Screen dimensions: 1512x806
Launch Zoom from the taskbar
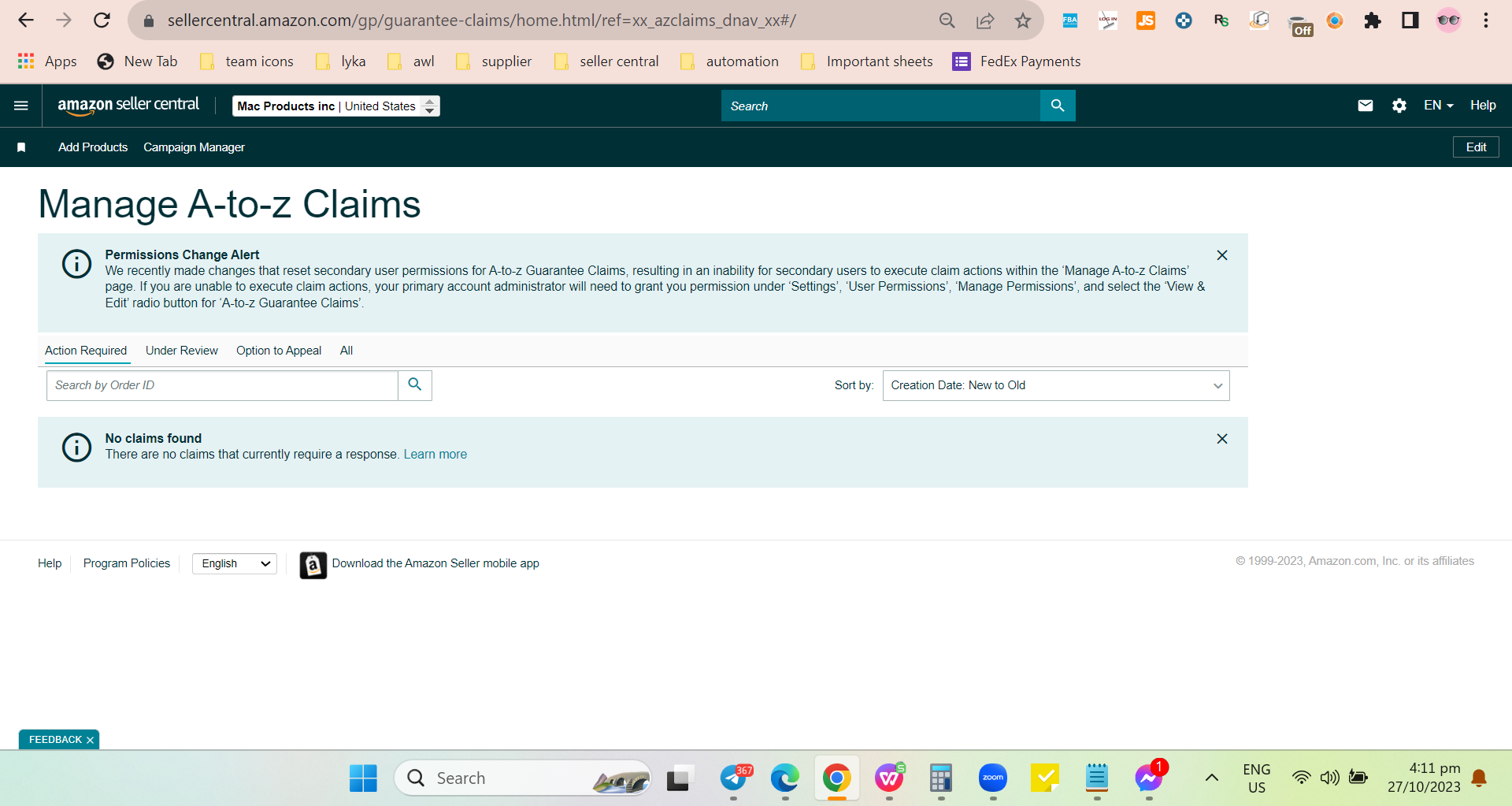[x=993, y=778]
